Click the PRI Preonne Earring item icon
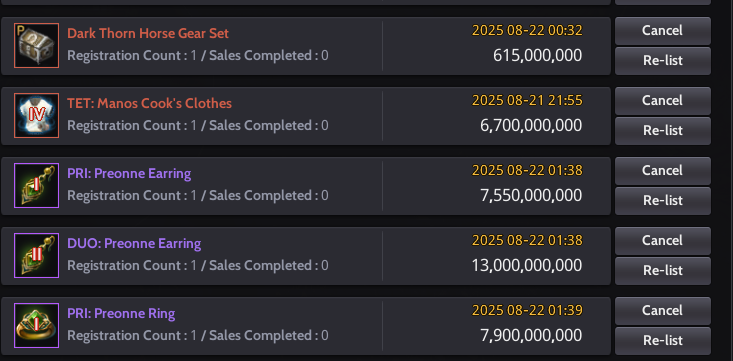This screenshot has width=733, height=361. pos(36,185)
